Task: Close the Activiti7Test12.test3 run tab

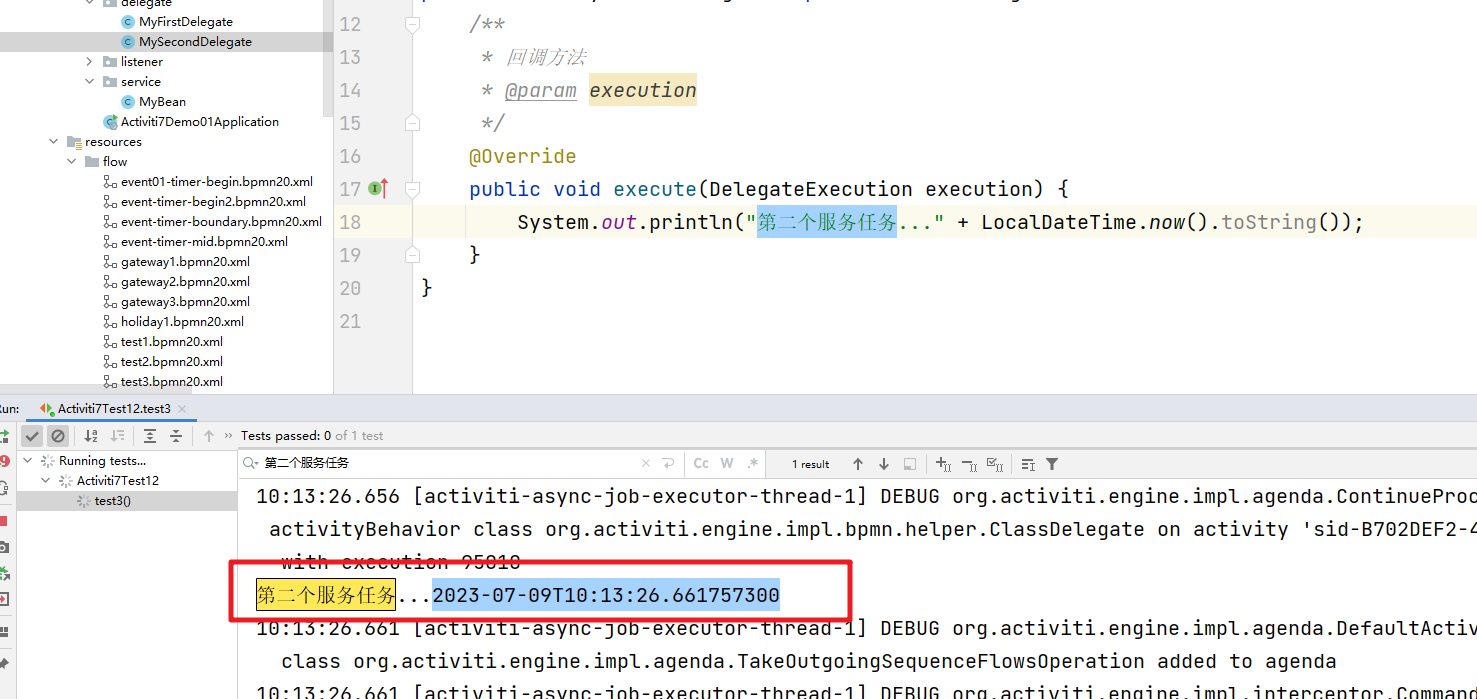Action: 182,409
